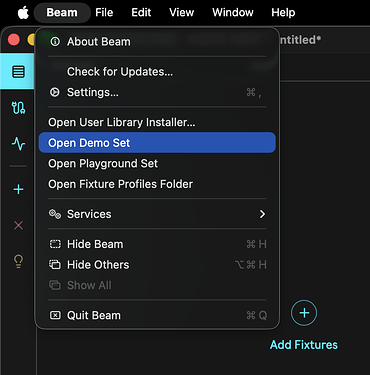Image resolution: width=370 pixels, height=375 pixels.
Task: Click the Add Fixtures label
Action: tap(304, 345)
